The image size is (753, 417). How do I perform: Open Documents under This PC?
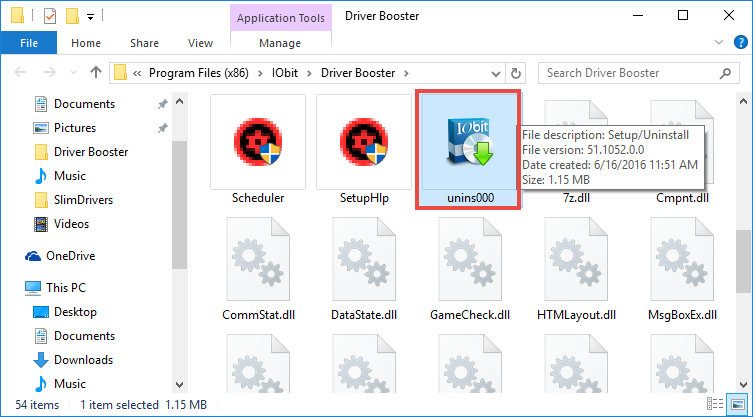pyautogui.click(x=74, y=336)
